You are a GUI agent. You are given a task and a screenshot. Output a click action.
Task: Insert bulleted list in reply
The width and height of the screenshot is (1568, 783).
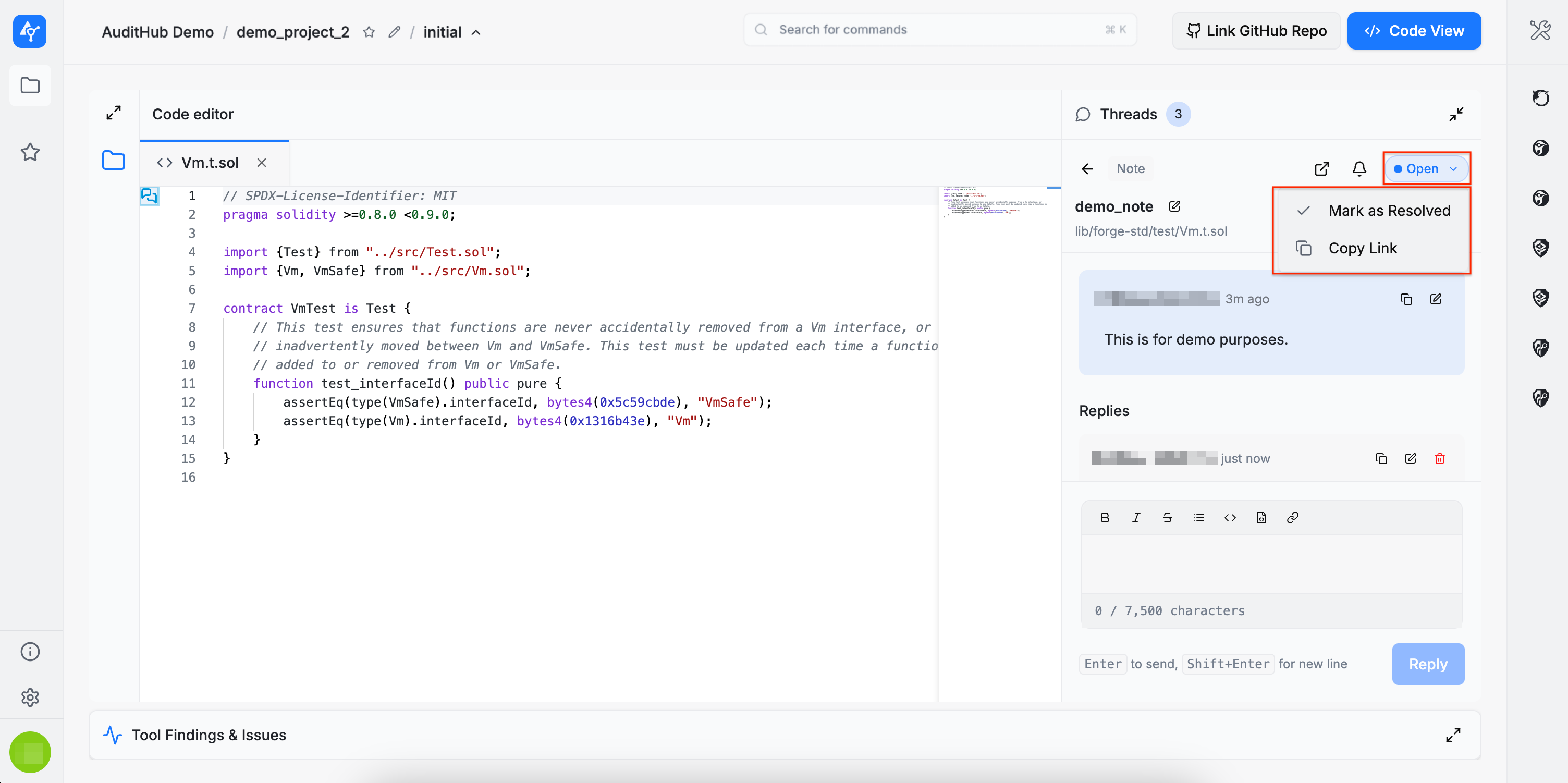(1198, 518)
